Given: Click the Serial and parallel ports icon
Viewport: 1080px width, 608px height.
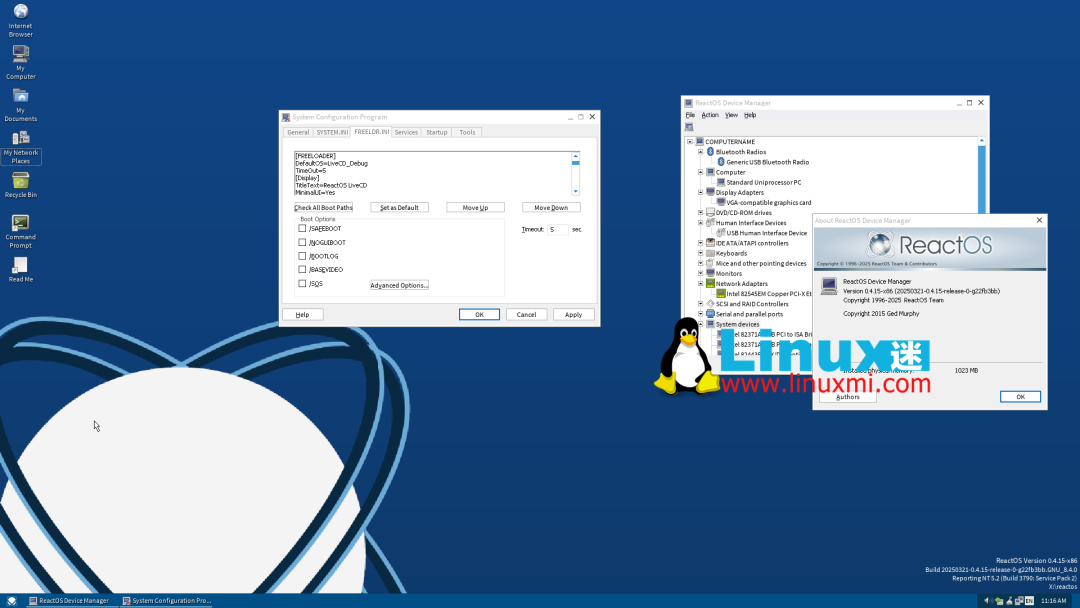Looking at the screenshot, I should (710, 313).
